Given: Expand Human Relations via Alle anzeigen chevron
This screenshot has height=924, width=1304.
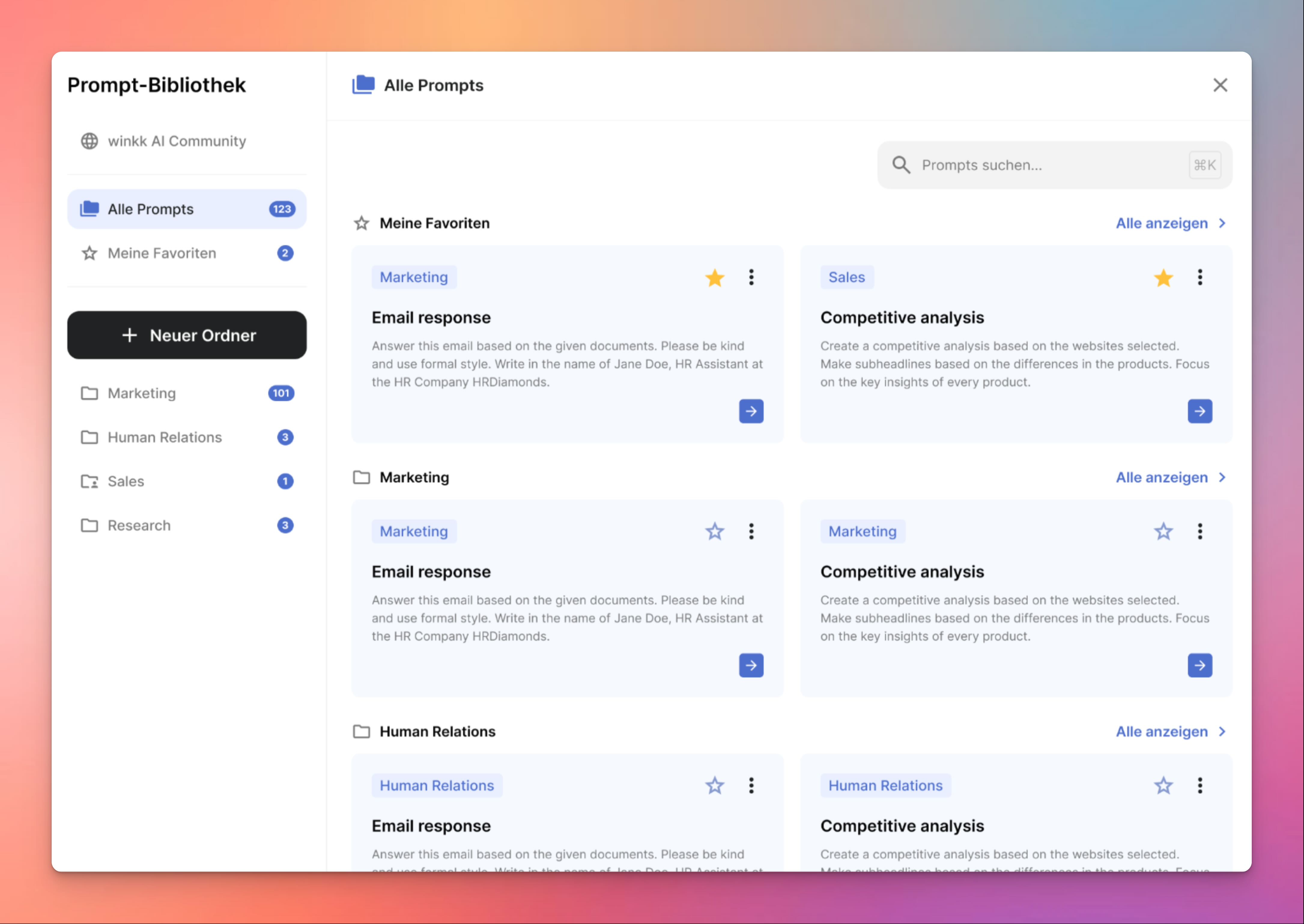Looking at the screenshot, I should (x=1221, y=732).
